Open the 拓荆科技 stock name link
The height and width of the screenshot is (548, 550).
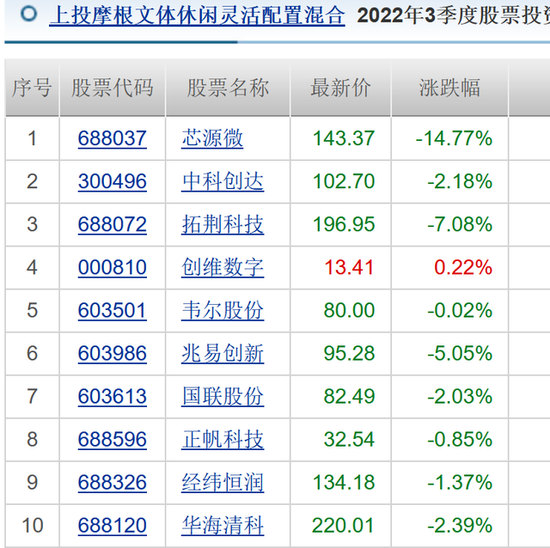(222, 224)
